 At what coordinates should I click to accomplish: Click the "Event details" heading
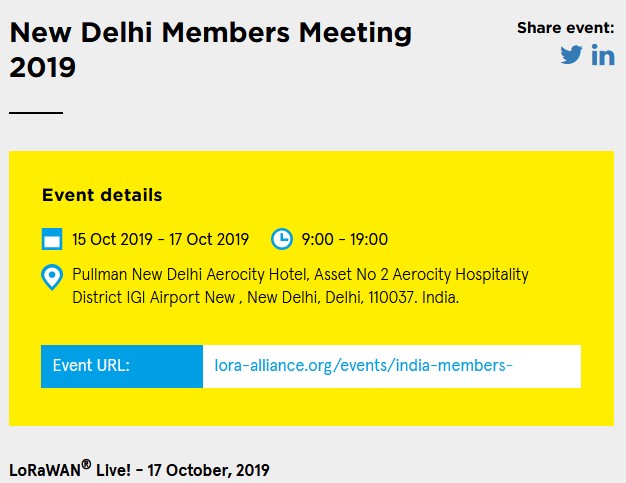point(102,195)
